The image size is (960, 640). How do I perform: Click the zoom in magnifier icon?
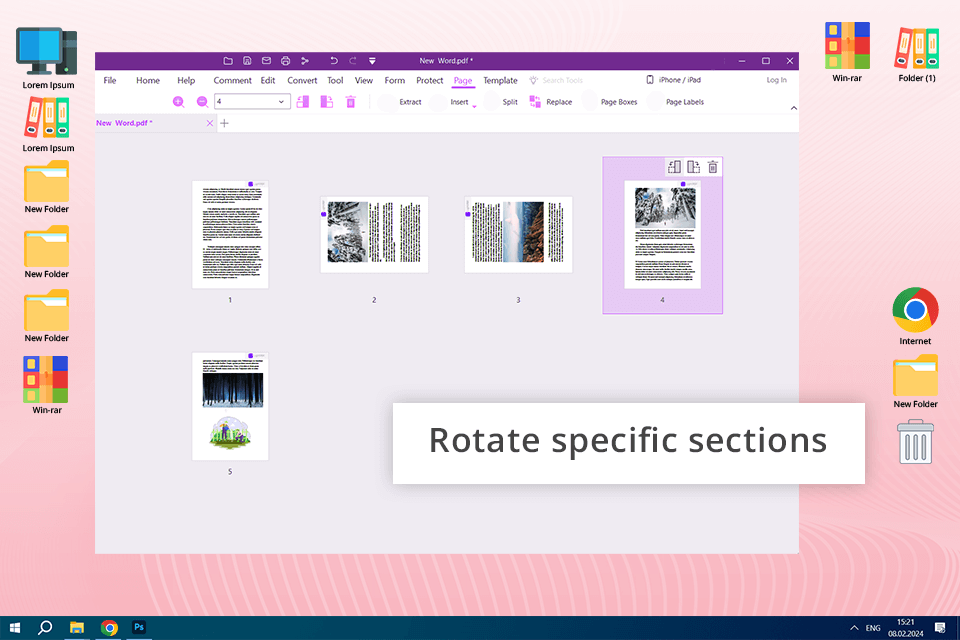pyautogui.click(x=178, y=102)
